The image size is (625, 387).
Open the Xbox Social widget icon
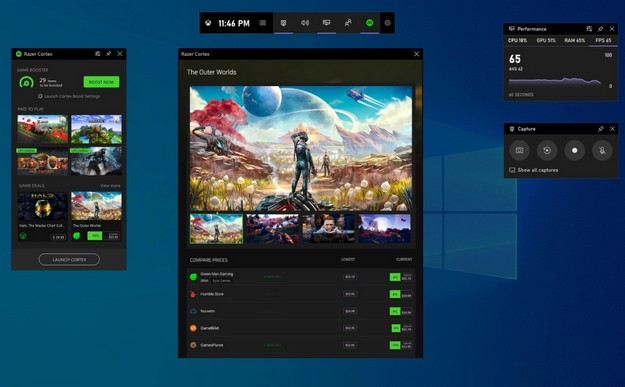point(348,23)
